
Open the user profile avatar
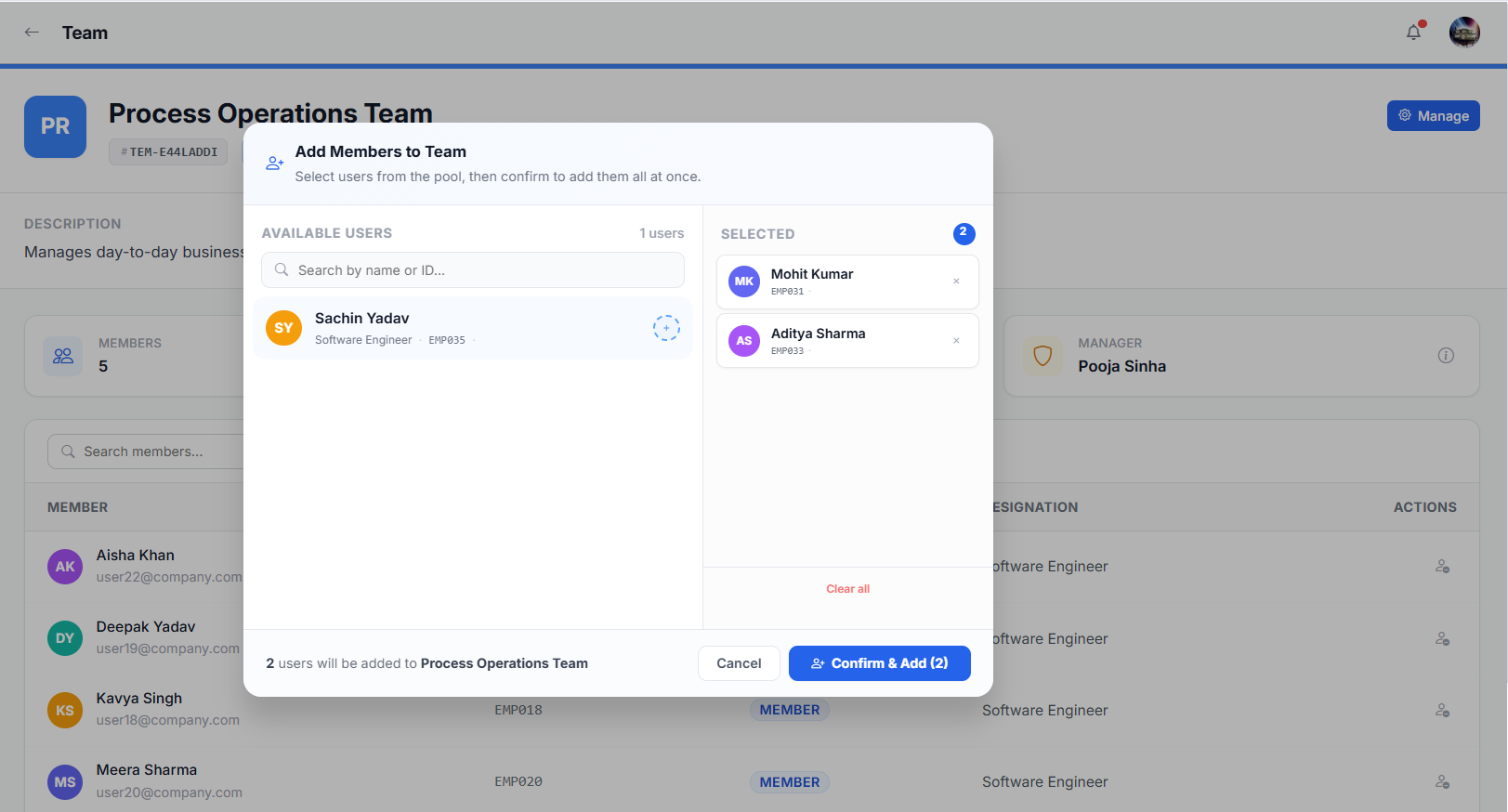click(1464, 33)
